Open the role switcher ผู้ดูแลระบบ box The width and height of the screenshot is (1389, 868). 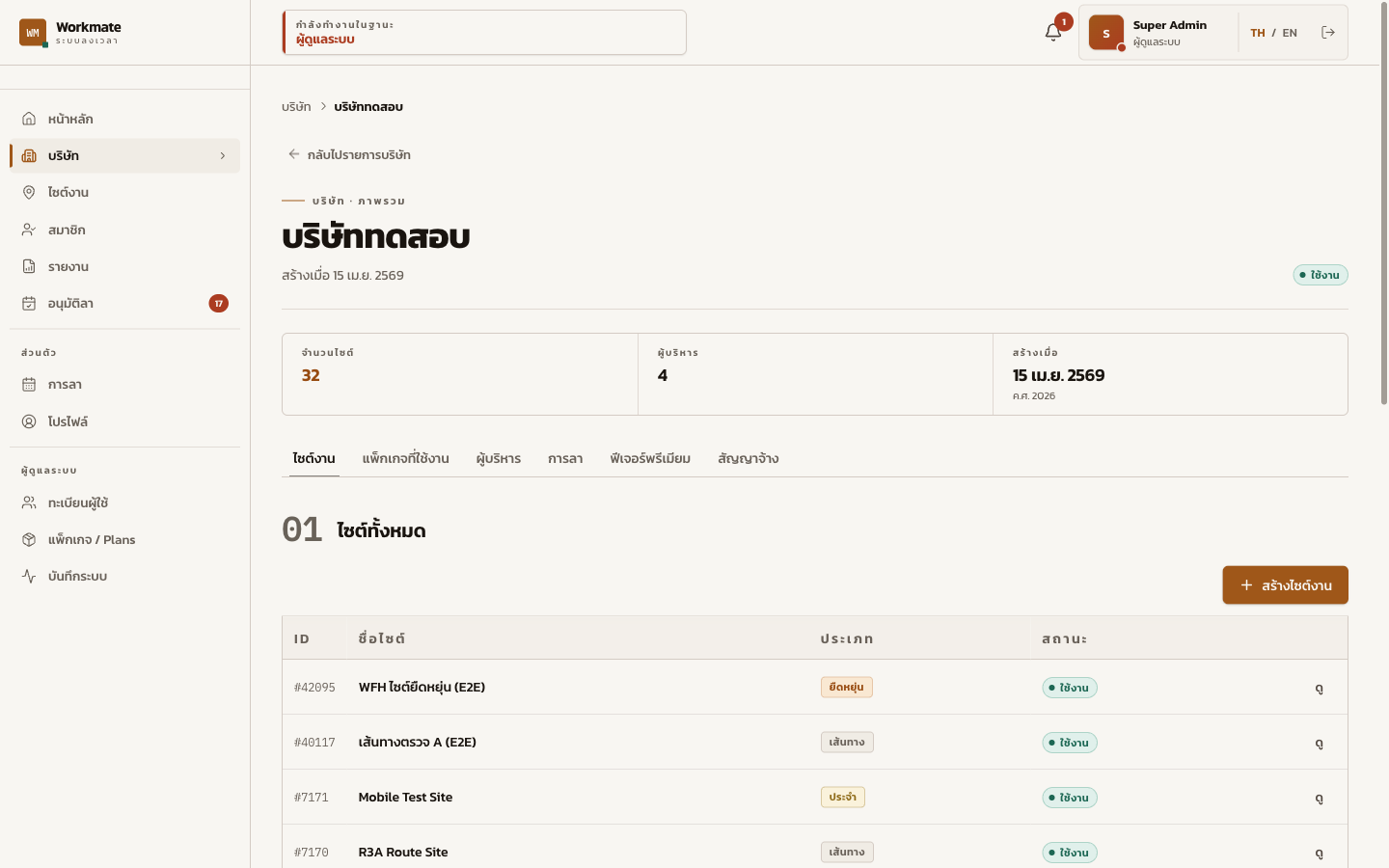tap(484, 33)
